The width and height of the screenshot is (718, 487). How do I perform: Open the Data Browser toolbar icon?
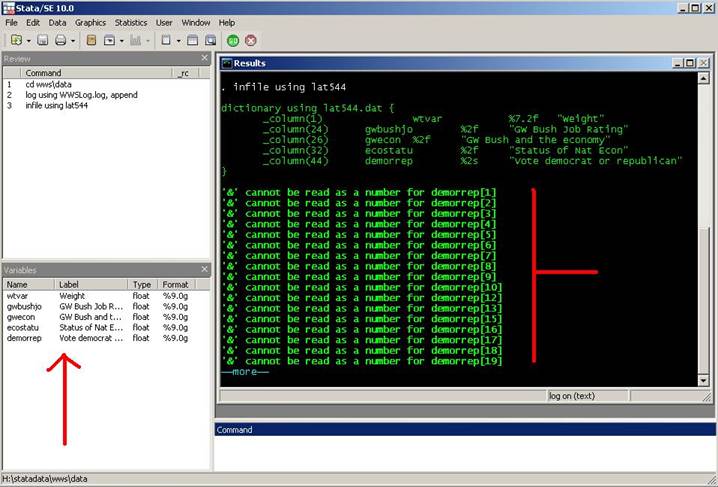point(210,40)
